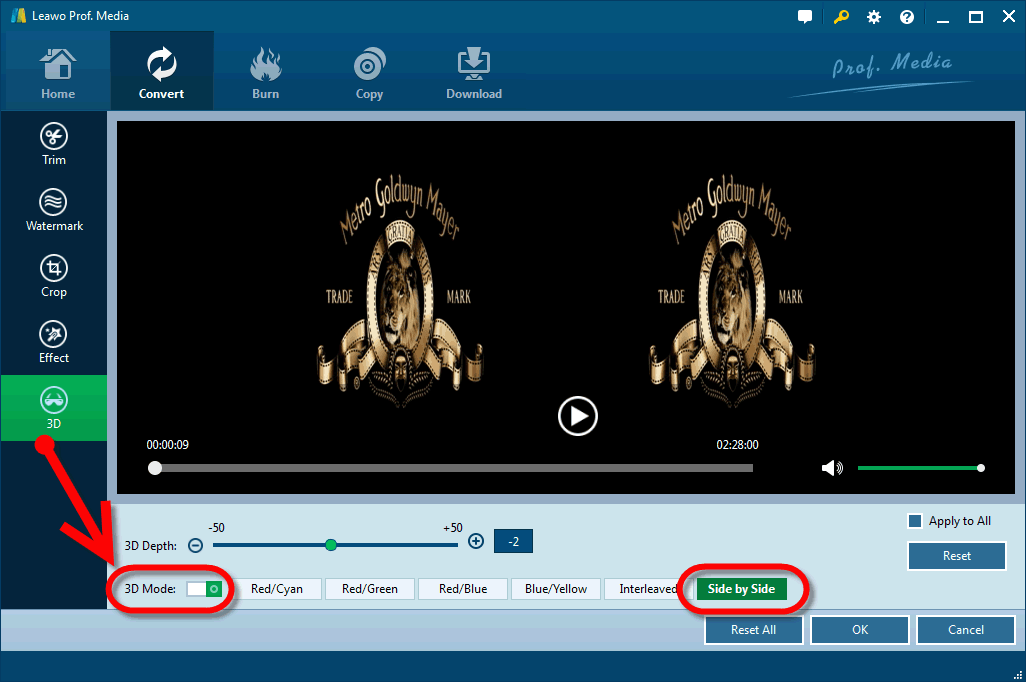
Task: Click the Reset All button
Action: tap(754, 630)
